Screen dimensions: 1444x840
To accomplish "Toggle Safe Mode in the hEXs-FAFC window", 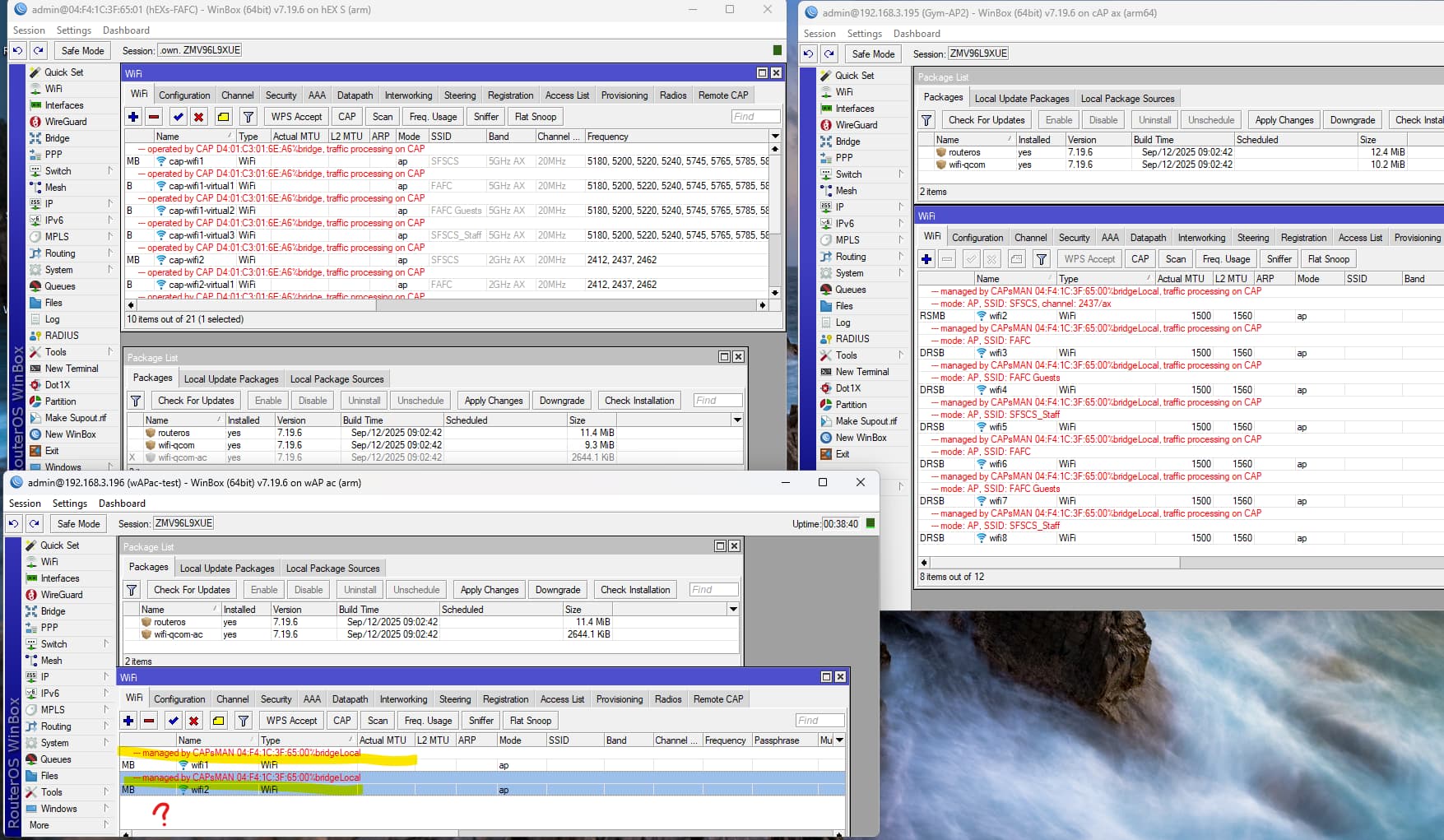I will (82, 51).
